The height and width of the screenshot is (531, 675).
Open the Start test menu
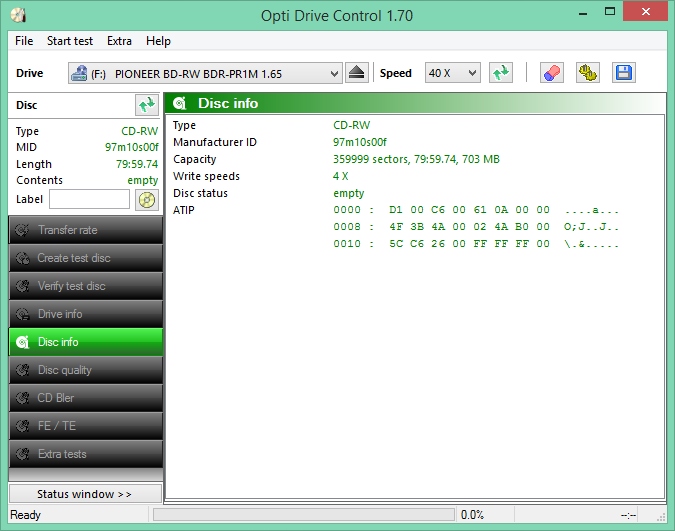coord(70,41)
